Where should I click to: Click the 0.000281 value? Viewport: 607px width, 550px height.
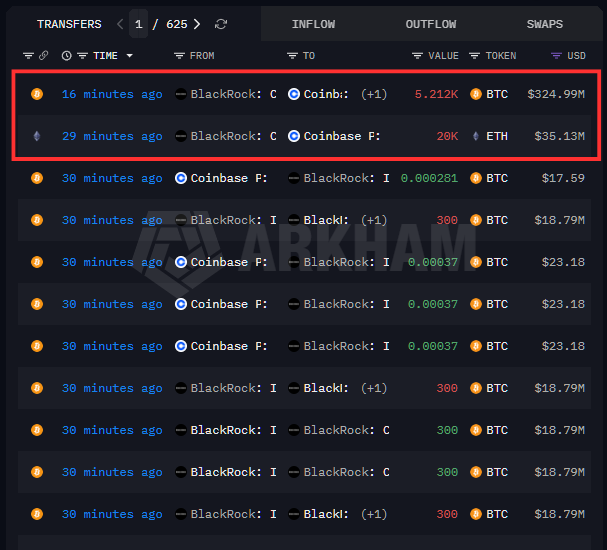[x=429, y=178]
